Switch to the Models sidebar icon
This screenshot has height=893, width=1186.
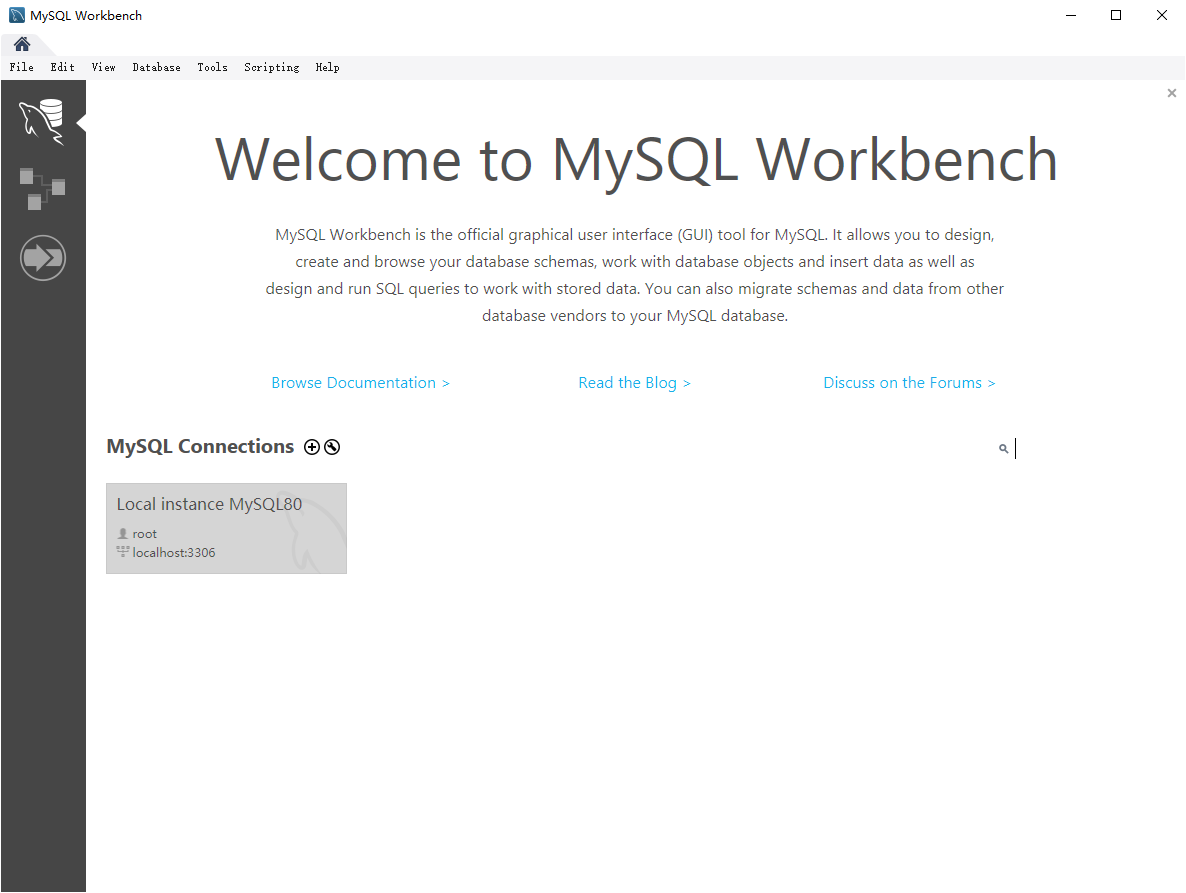pyautogui.click(x=42, y=189)
